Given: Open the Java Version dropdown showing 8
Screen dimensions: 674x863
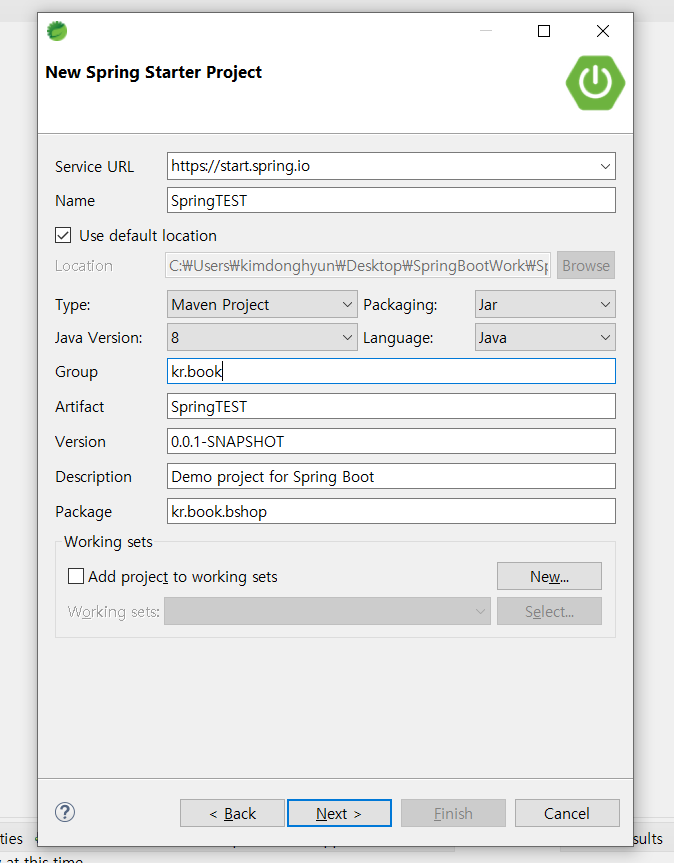Looking at the screenshot, I should point(262,337).
